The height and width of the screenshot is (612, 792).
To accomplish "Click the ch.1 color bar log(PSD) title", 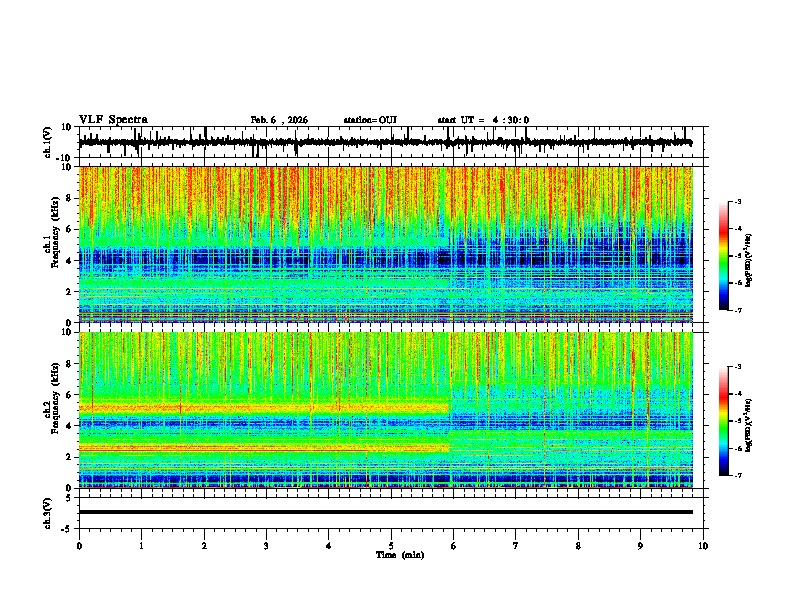I will (x=748, y=260).
